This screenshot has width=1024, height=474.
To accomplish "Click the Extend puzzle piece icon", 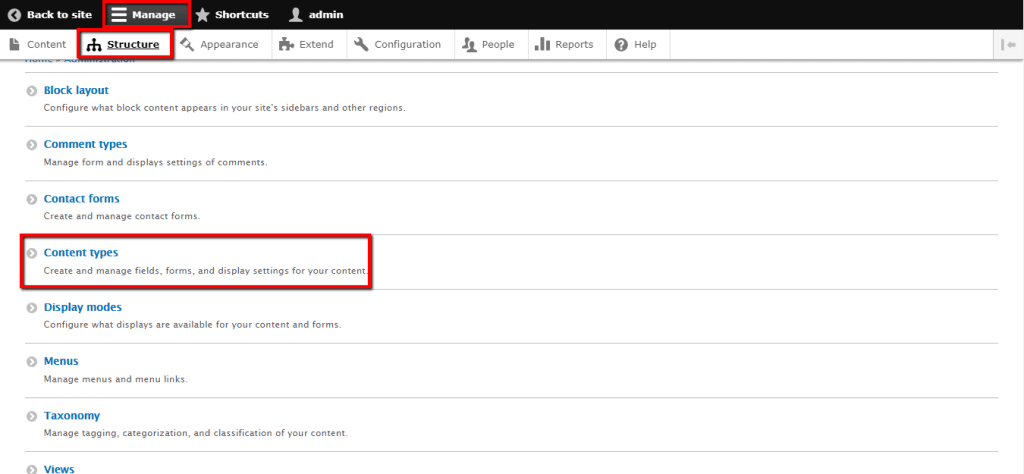I will coord(286,44).
